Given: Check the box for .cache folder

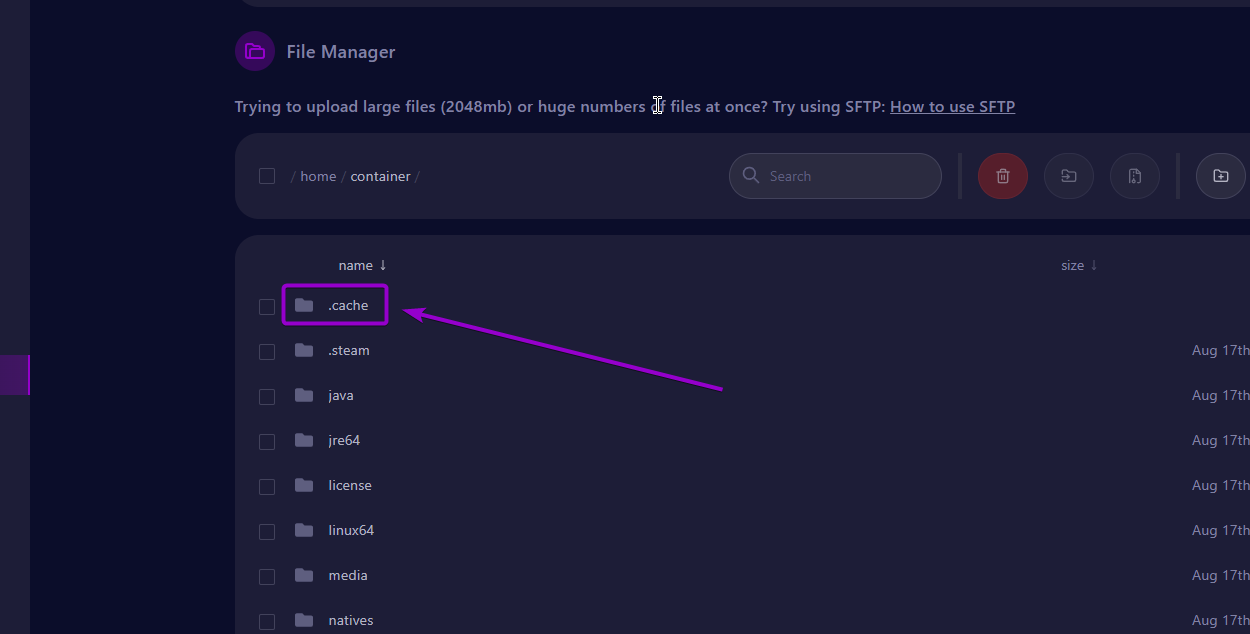Looking at the screenshot, I should click(267, 307).
